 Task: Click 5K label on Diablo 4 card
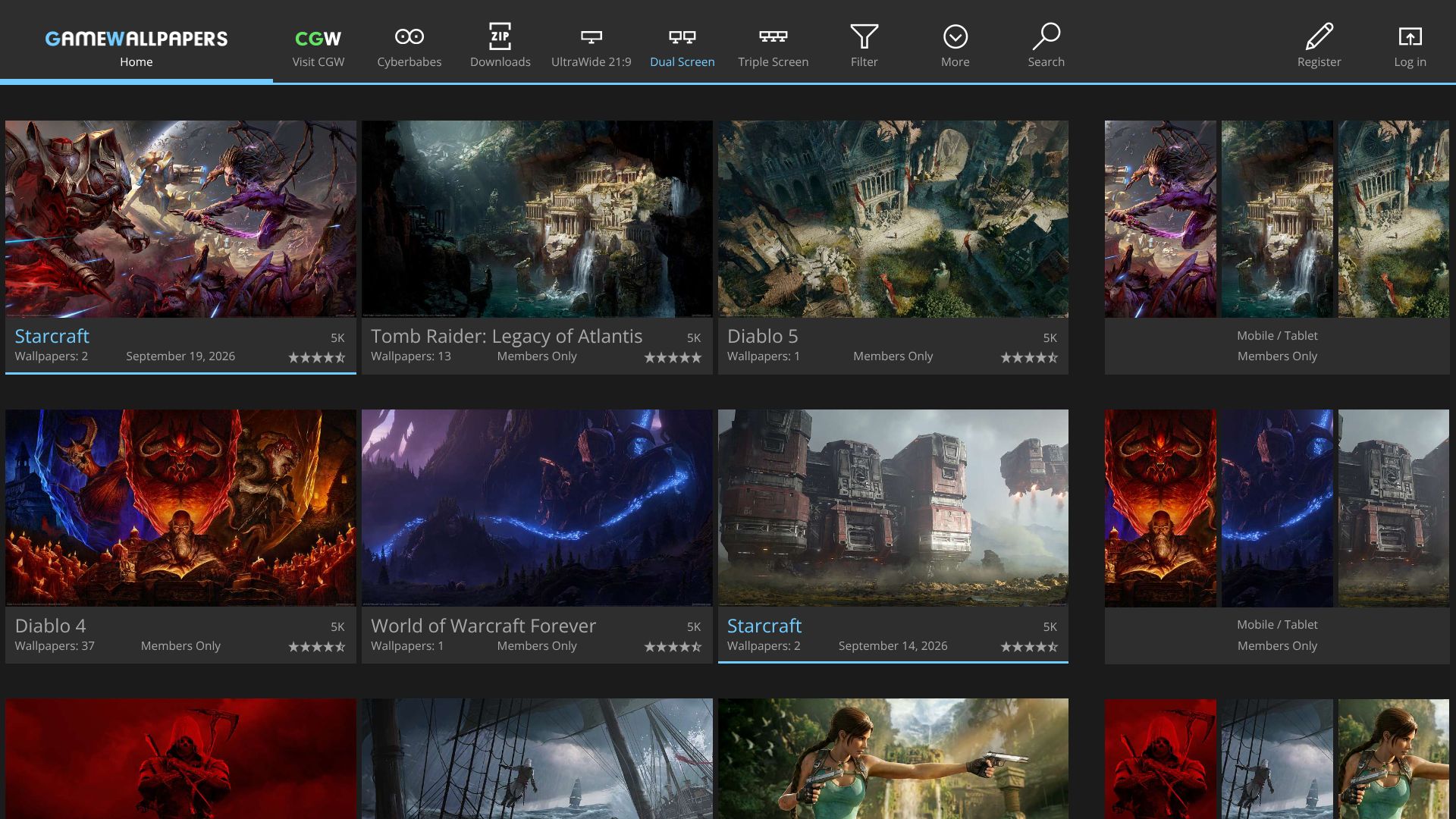pyautogui.click(x=337, y=627)
